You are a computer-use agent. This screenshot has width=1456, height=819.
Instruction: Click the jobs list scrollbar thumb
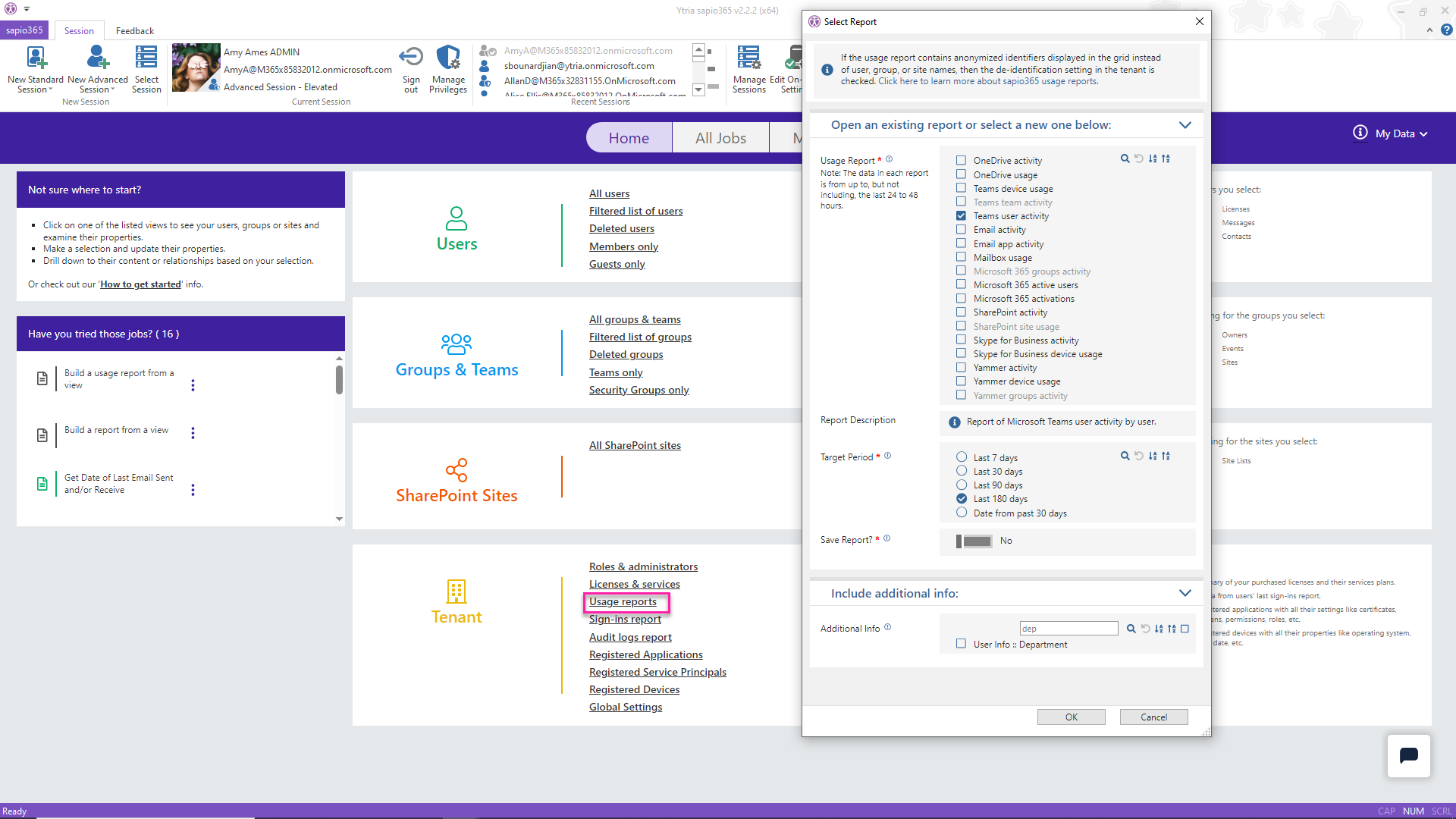click(x=339, y=380)
